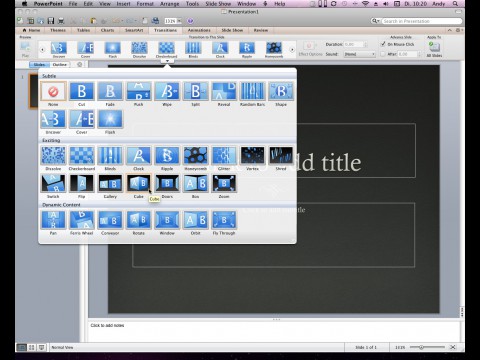Choose the Doors transition
The width and height of the screenshot is (480, 360).
coord(167,183)
